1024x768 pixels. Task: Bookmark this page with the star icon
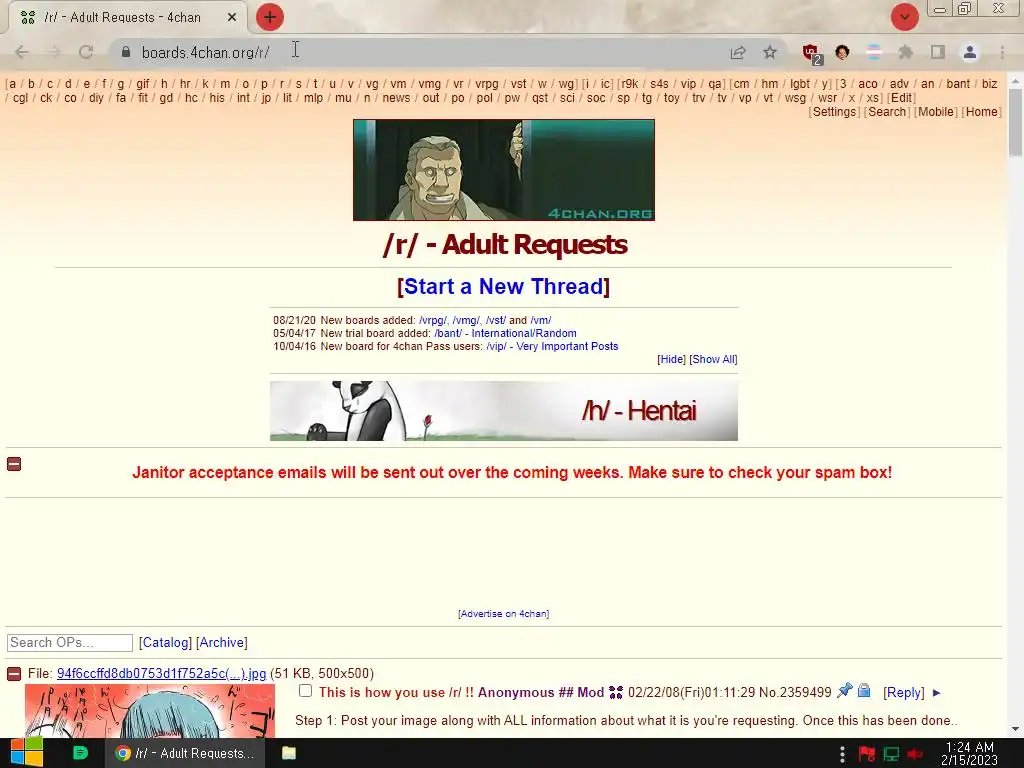(x=770, y=52)
